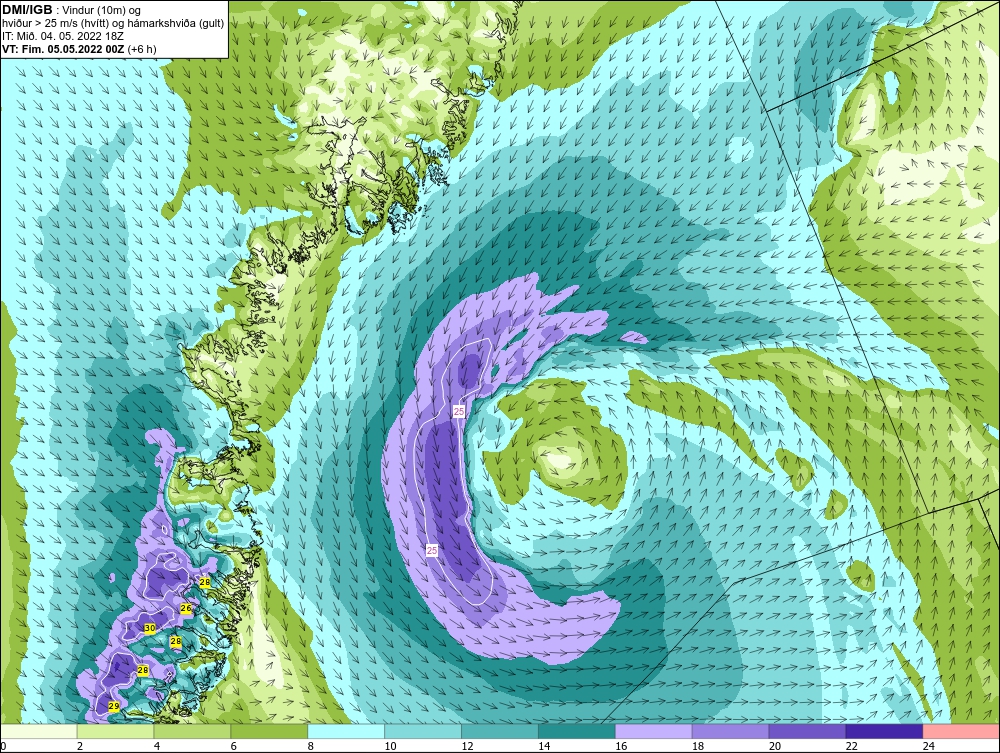Viewport: 1000px width, 753px height.
Task: Click the '16' tick on the color scale
Action: [621, 746]
